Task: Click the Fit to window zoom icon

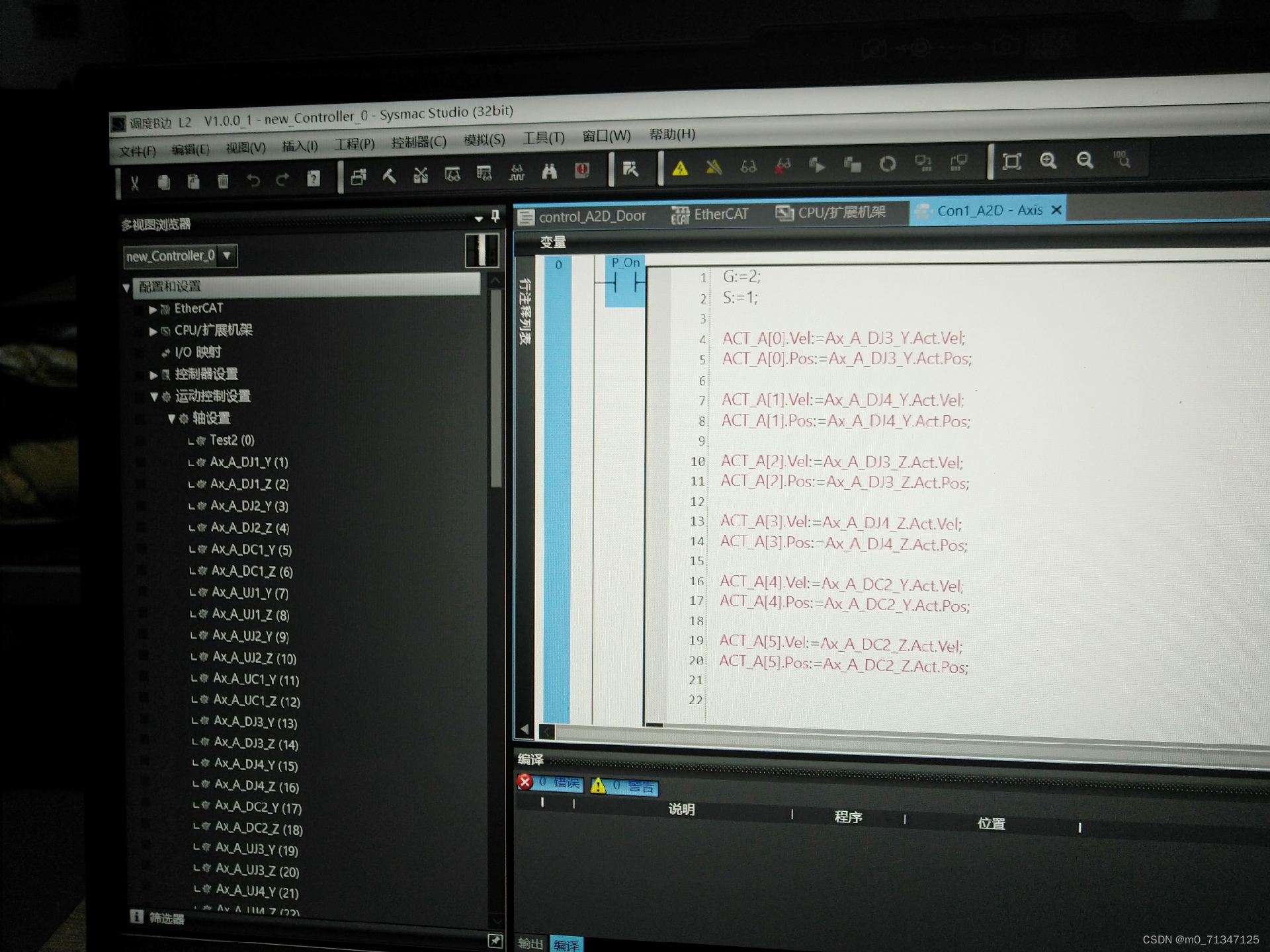Action: [1011, 161]
